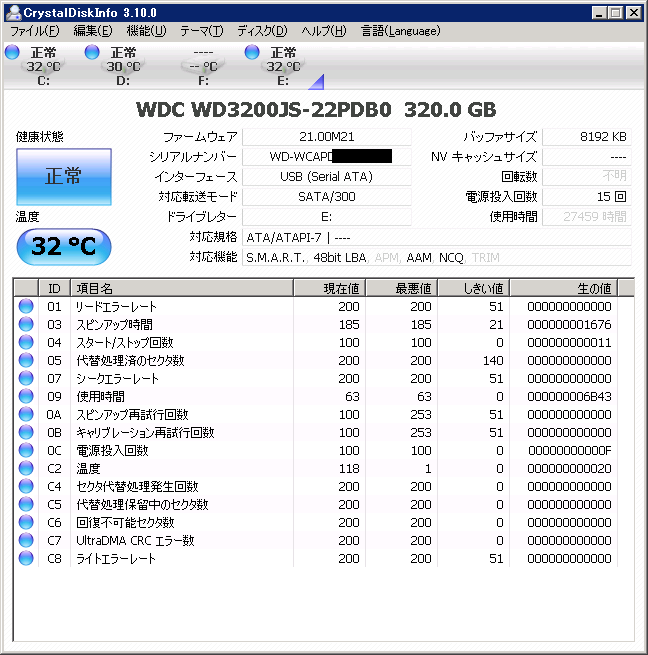Click the ファームウェア value field 21.00M21
This screenshot has width=648, height=655.
[326, 137]
